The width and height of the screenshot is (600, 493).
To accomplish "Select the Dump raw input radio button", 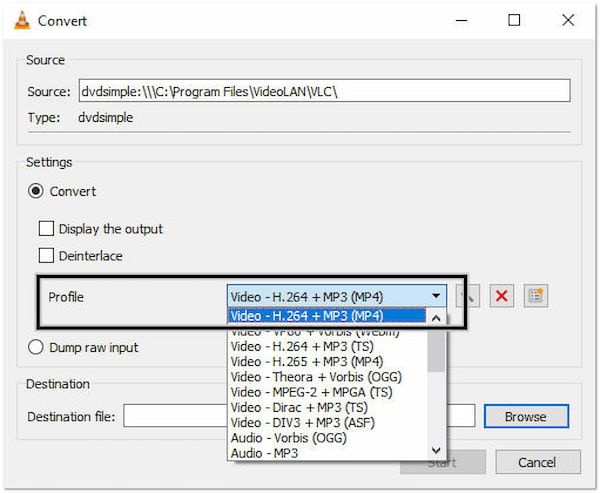I will pyautogui.click(x=36, y=348).
